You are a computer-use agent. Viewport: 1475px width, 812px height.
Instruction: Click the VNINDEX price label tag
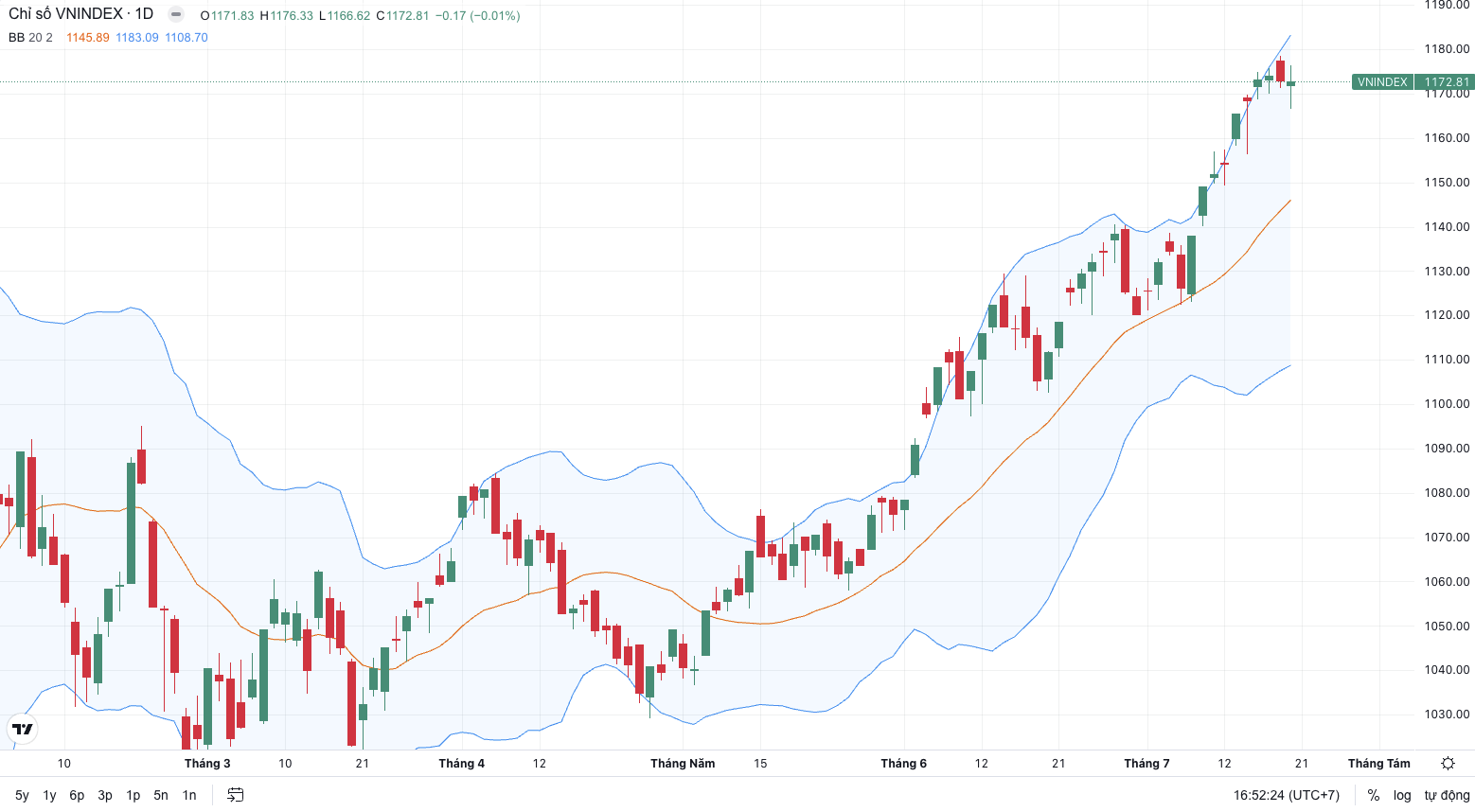[1382, 82]
